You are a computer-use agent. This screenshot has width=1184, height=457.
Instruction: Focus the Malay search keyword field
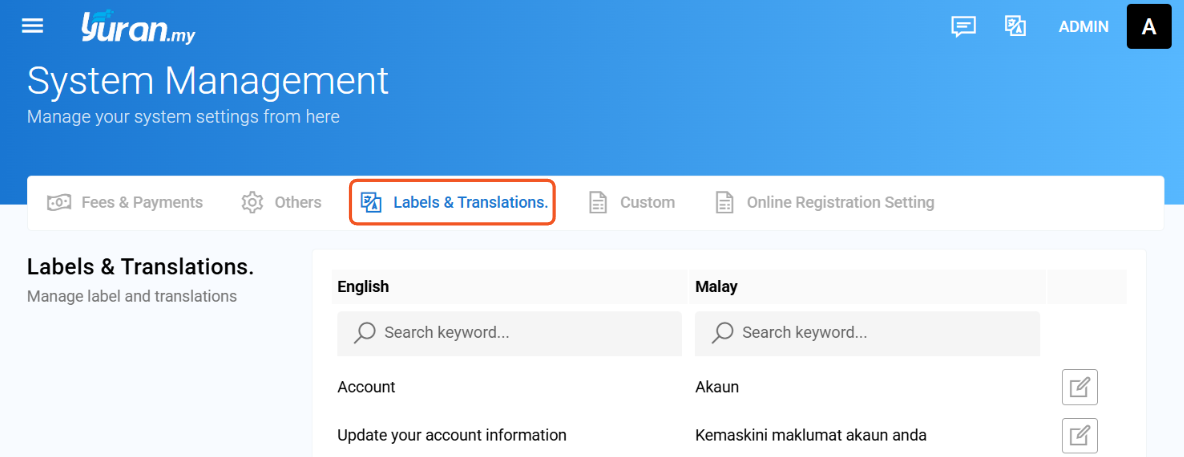(x=868, y=333)
